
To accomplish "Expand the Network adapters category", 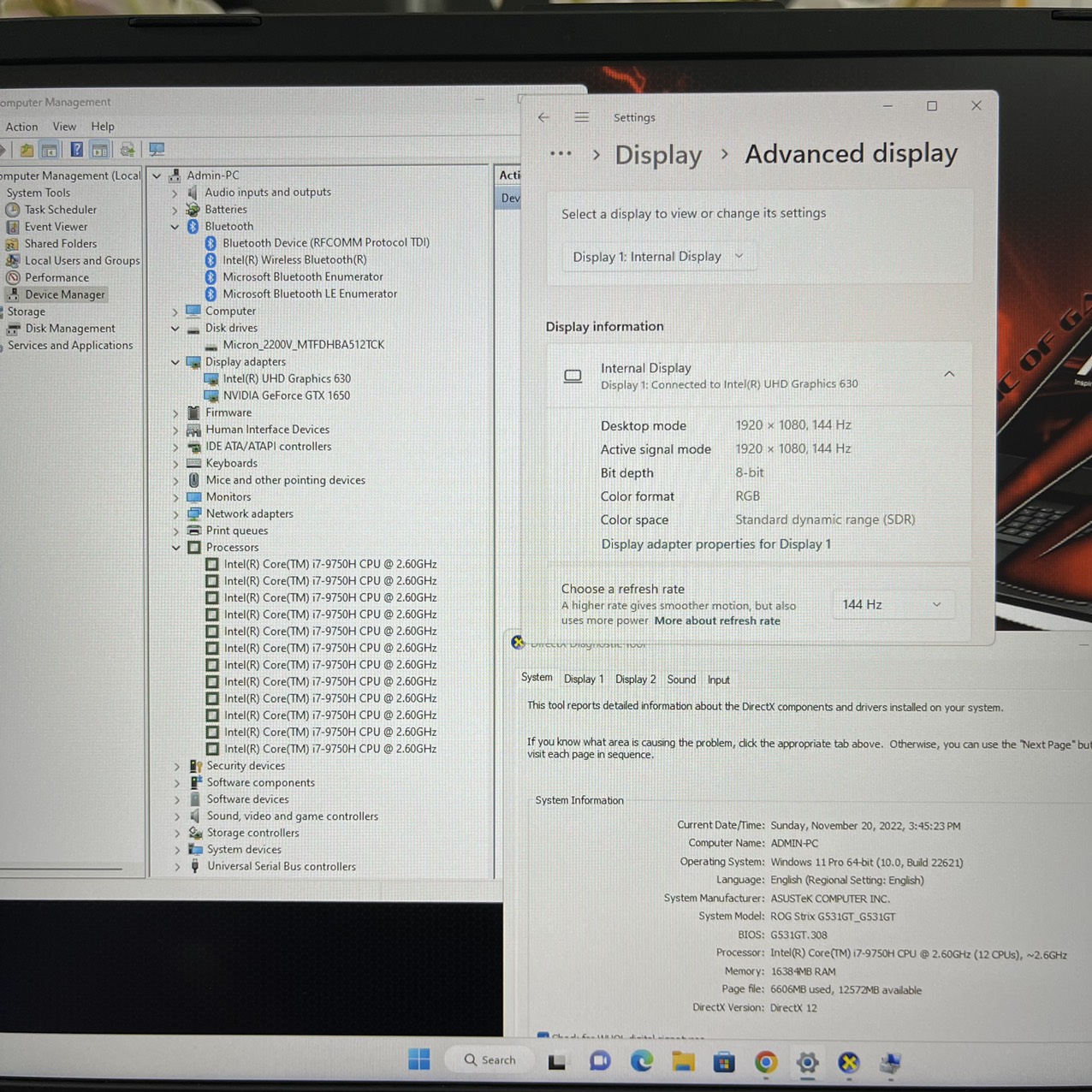I will click(176, 514).
